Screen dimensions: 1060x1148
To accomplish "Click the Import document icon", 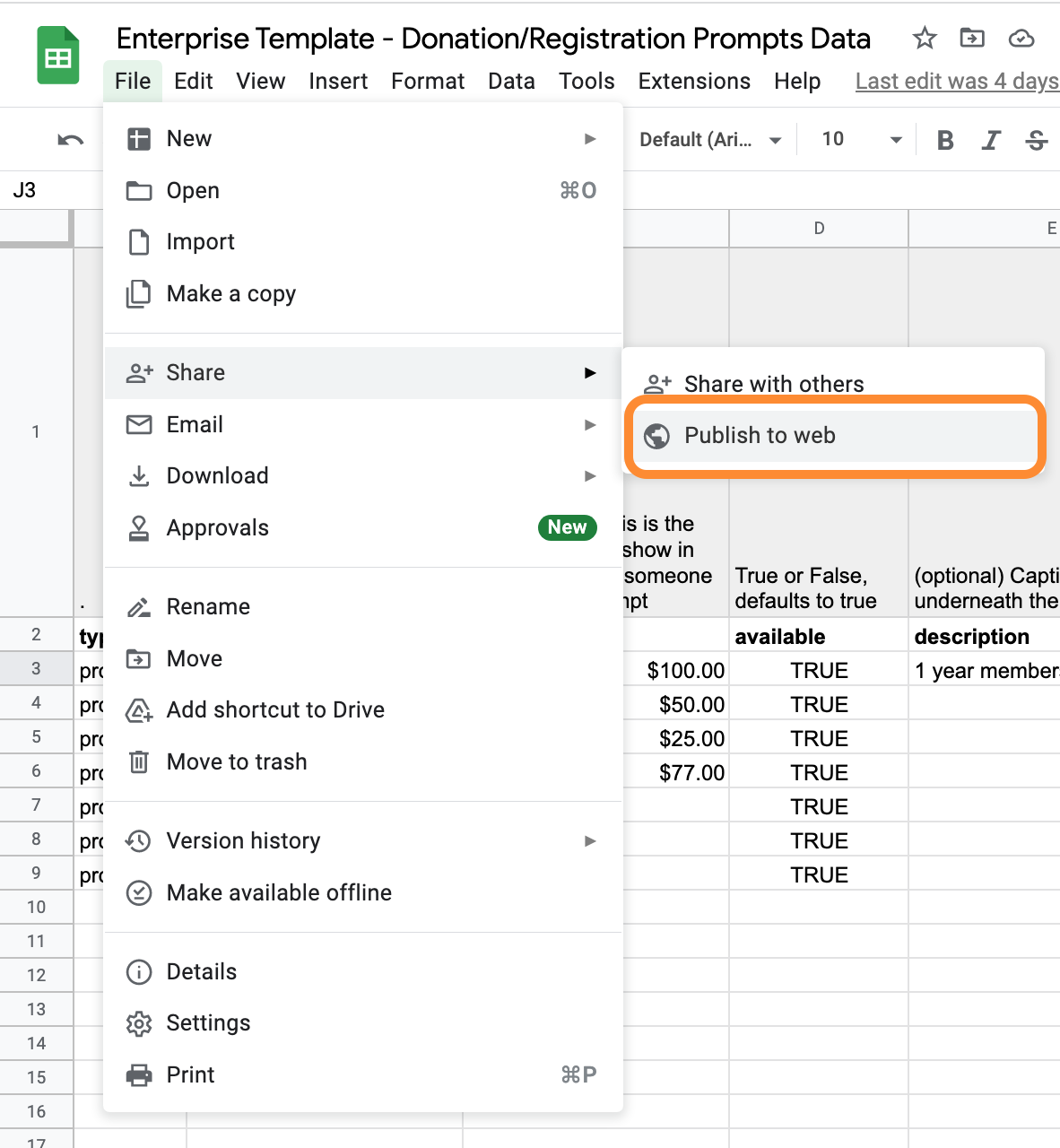I will click(x=139, y=242).
